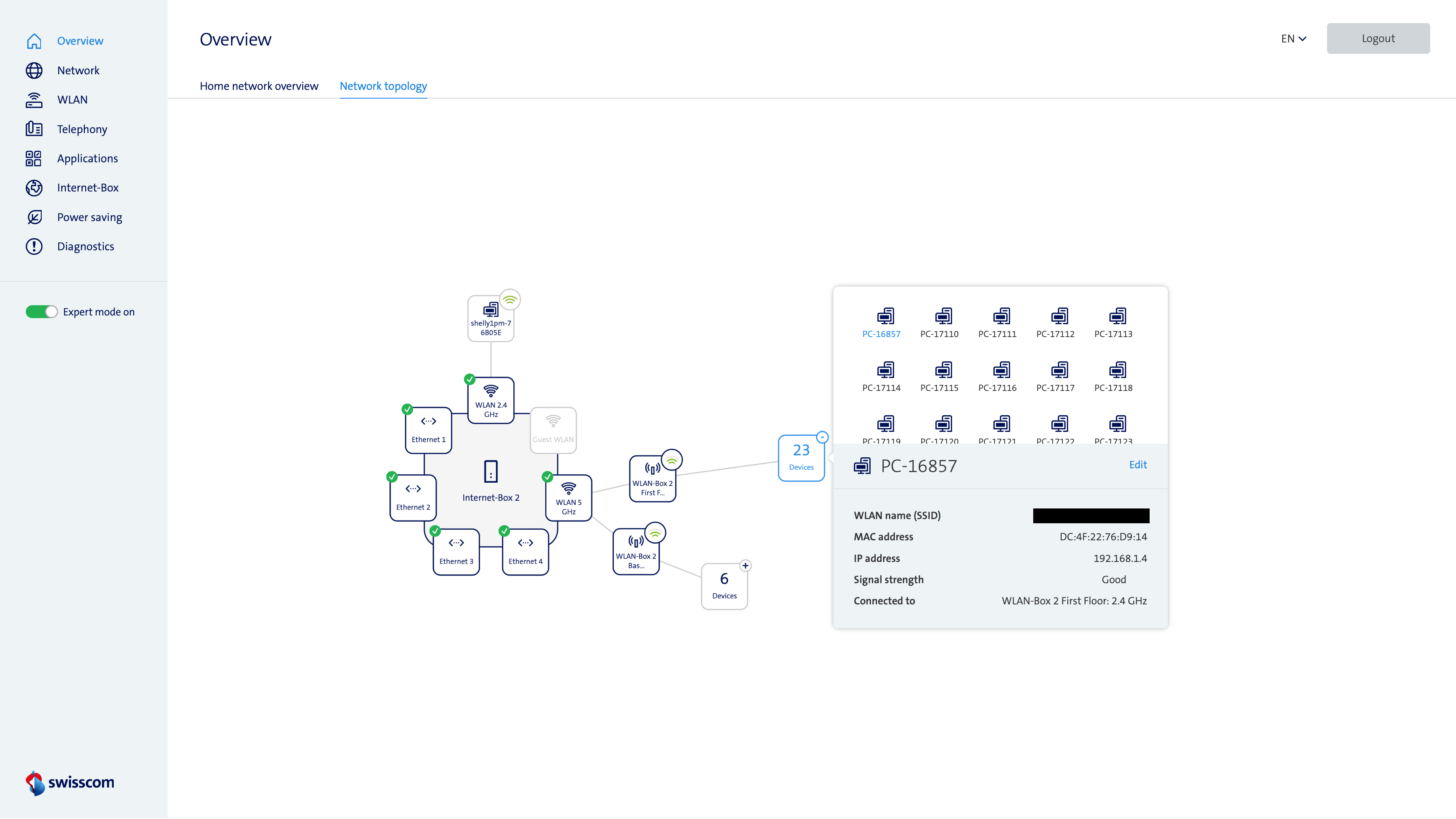Select the Network topology tab
The width and height of the screenshot is (1456, 819).
pyautogui.click(x=383, y=86)
